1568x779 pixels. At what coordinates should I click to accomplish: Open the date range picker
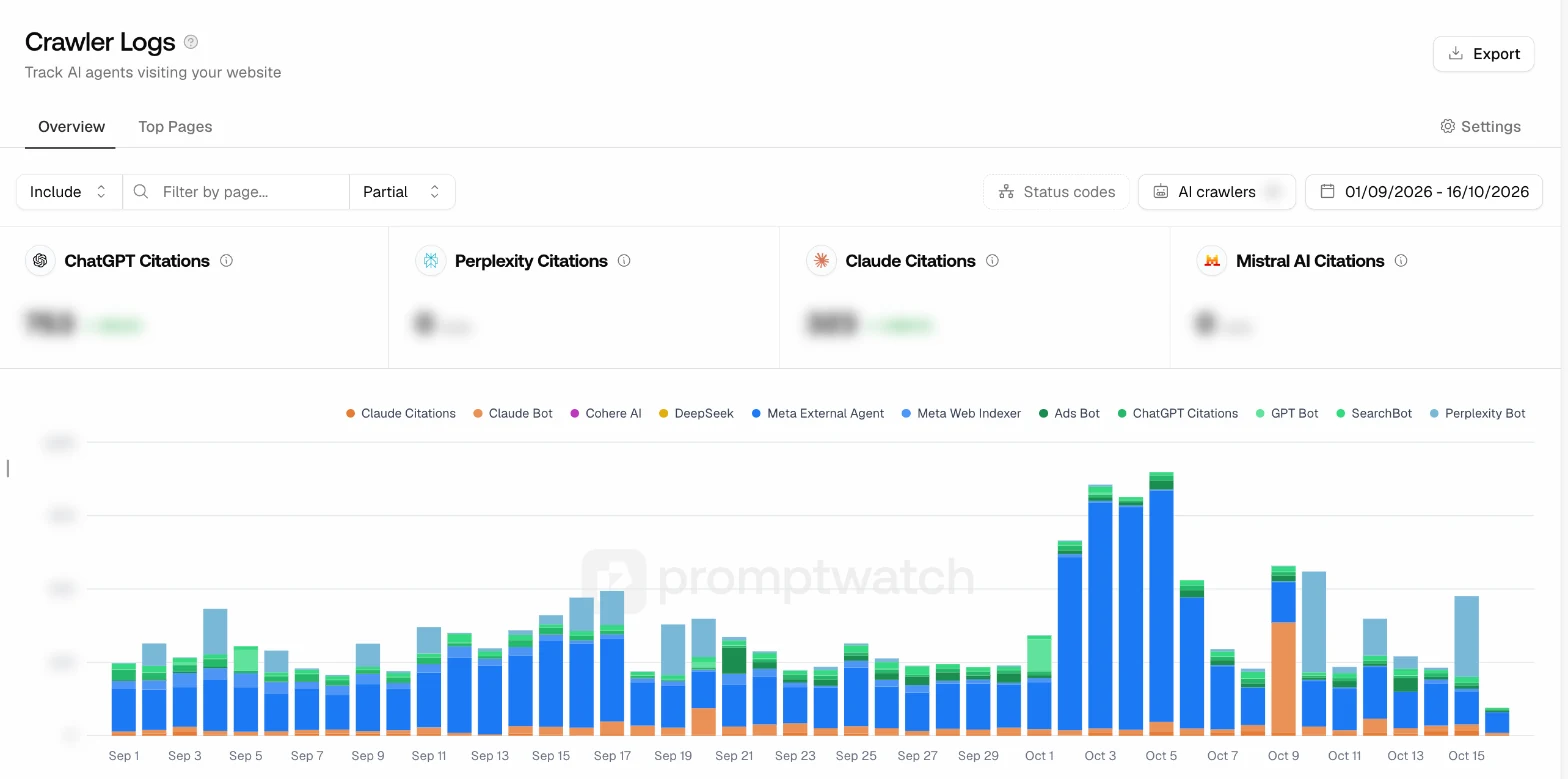pos(1424,192)
